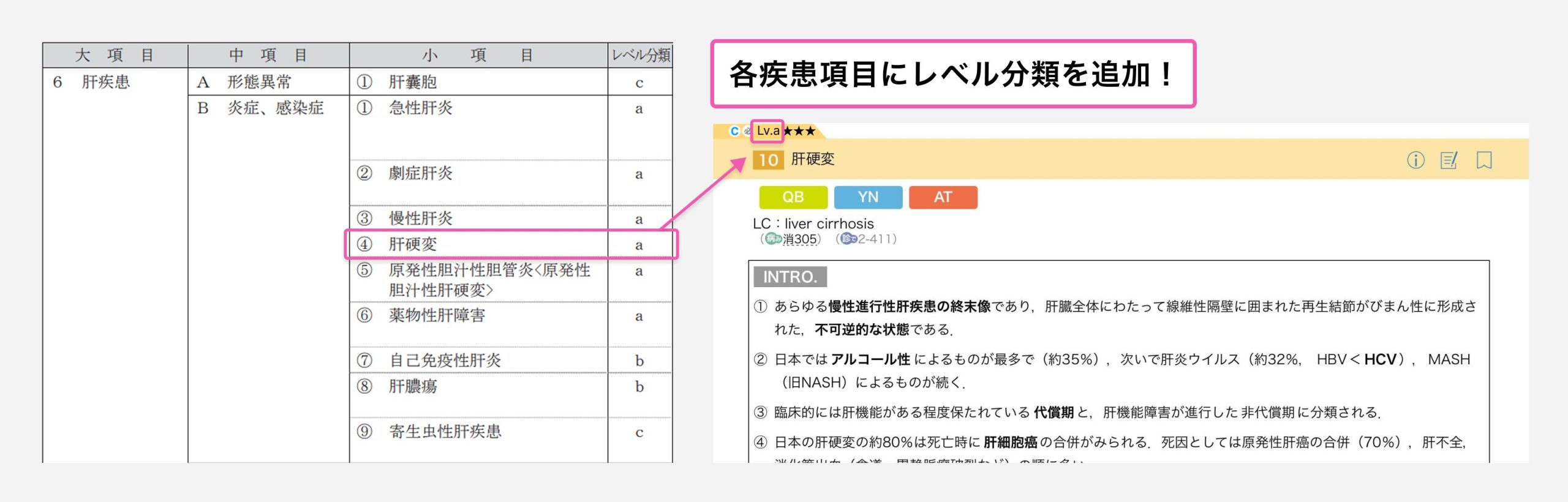The width and height of the screenshot is (1568, 502).
Task: Bookmark the 肝硬変 page
Action: click(1483, 160)
